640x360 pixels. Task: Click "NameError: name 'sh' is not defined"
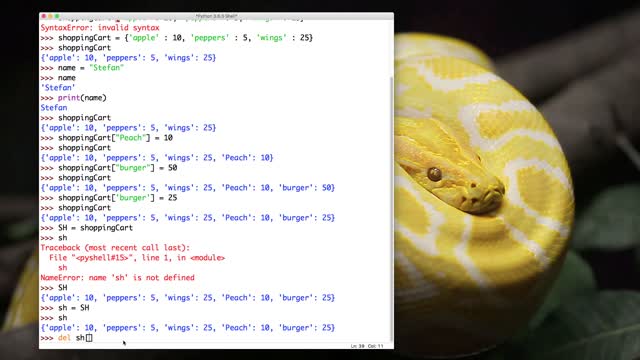click(118, 278)
